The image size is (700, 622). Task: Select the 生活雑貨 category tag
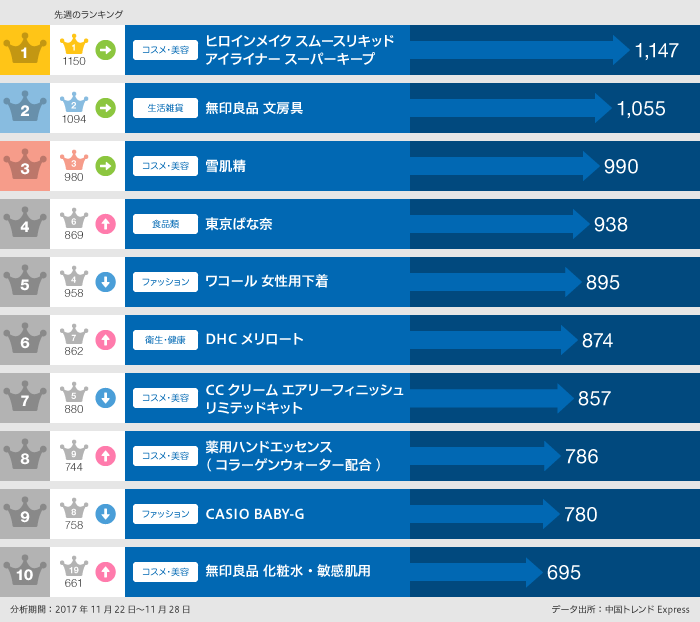[x=165, y=108]
